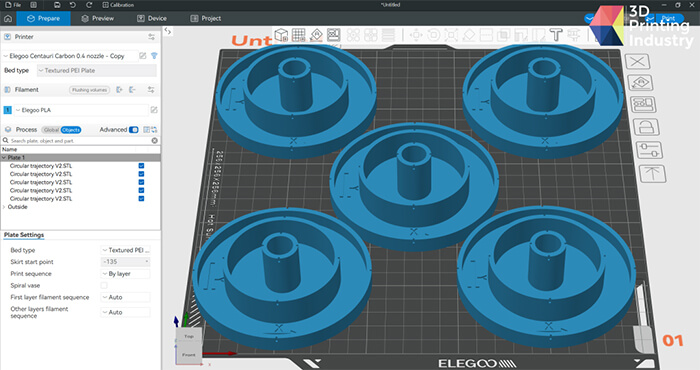This screenshot has height=370, width=700.
Task: Select the Scale tool
Action: 451,35
